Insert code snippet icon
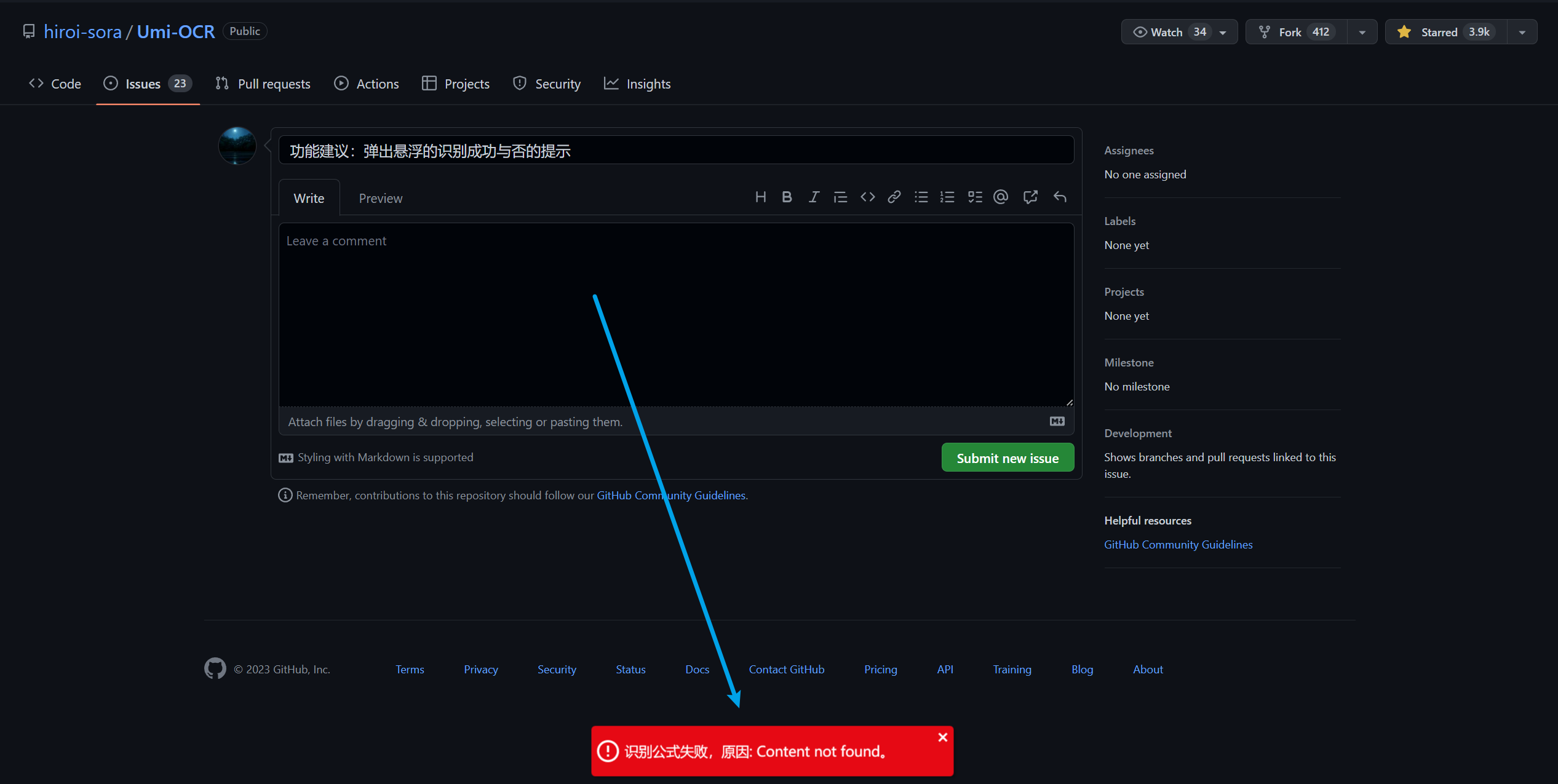The image size is (1558, 784). (867, 197)
